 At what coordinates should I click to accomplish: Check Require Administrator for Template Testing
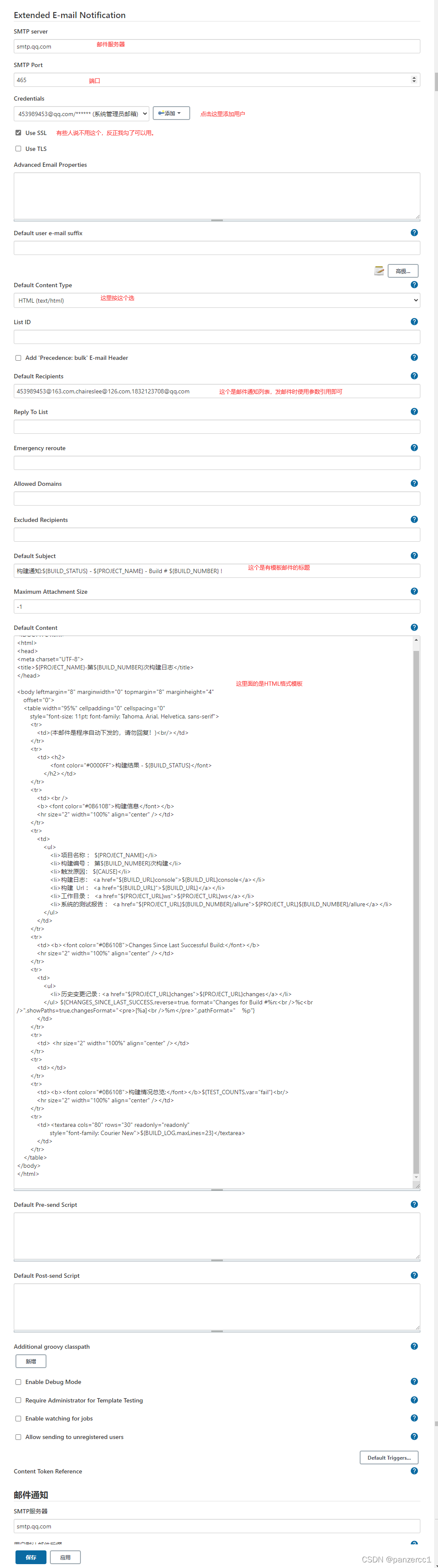pos(18,1400)
